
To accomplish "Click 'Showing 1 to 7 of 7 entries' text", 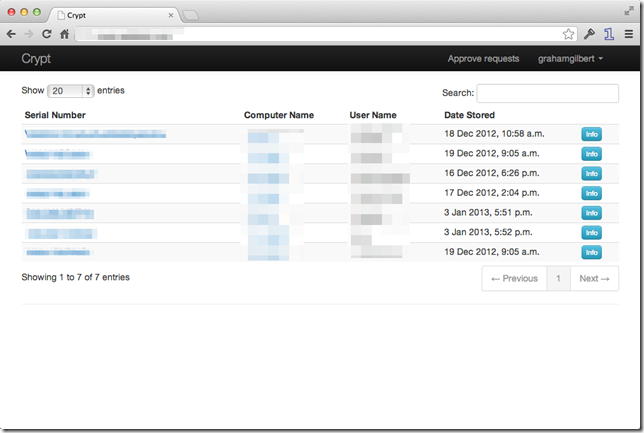I will pos(76,277).
